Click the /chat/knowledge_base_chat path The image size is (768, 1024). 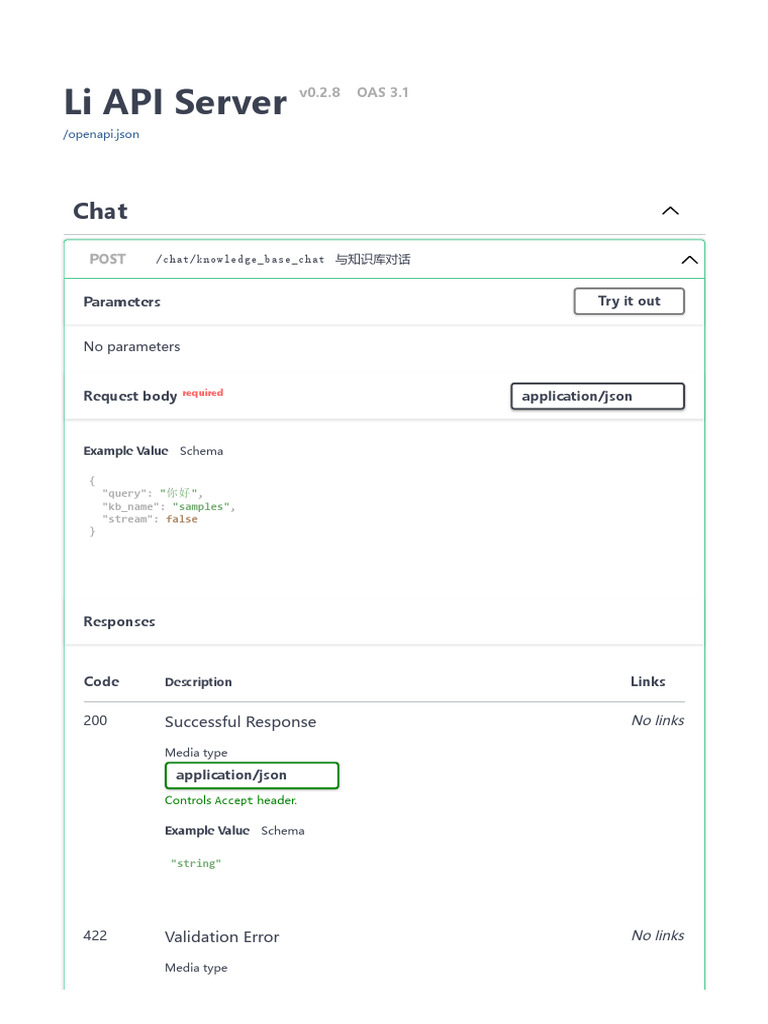tap(240, 260)
